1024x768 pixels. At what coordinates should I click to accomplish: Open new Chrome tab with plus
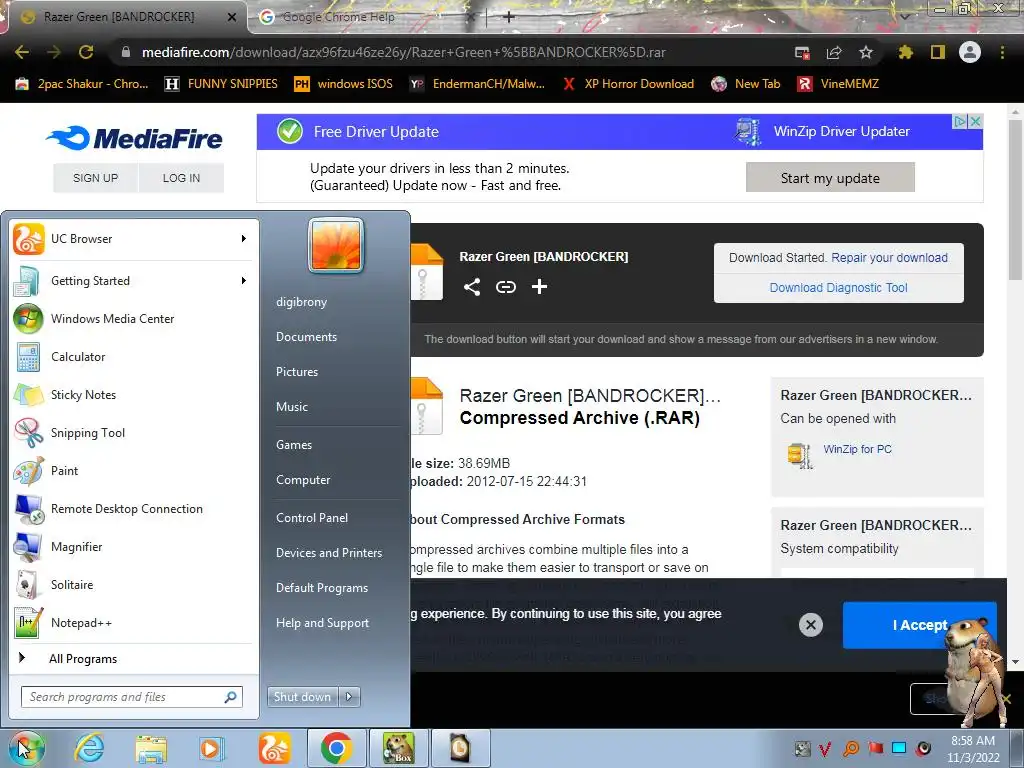click(509, 17)
